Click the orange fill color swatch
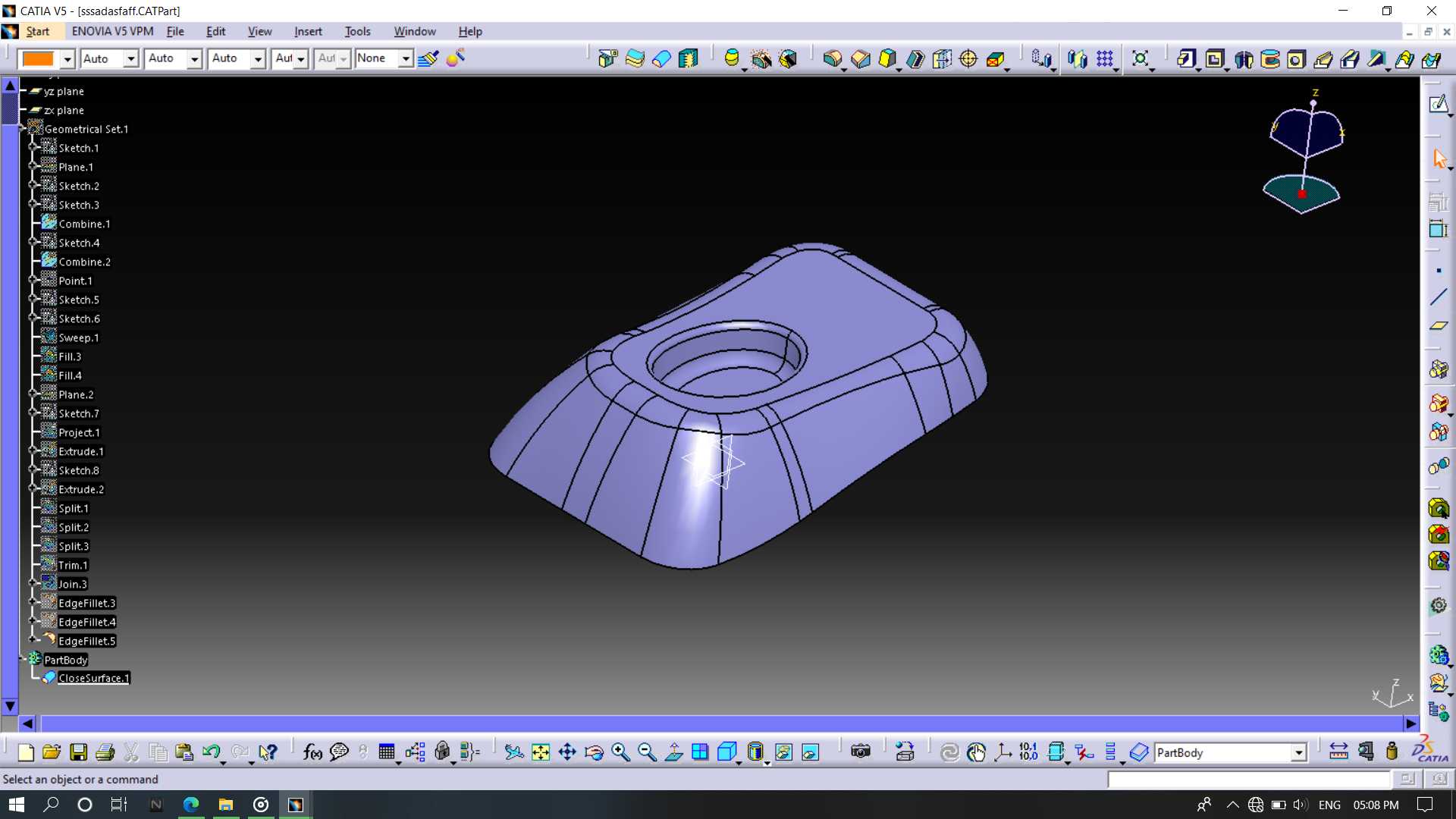Viewport: 1456px width, 819px height. pyautogui.click(x=39, y=58)
